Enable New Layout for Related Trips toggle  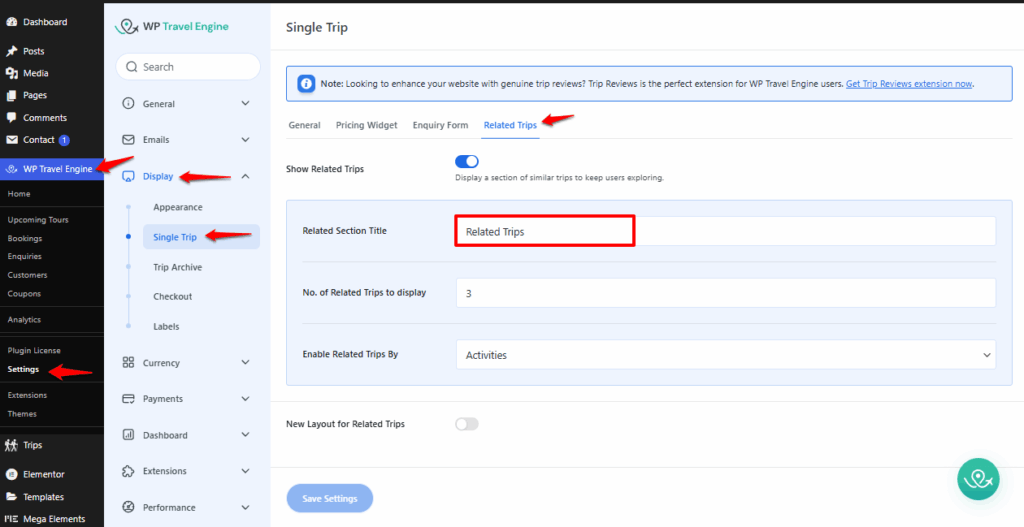point(466,424)
